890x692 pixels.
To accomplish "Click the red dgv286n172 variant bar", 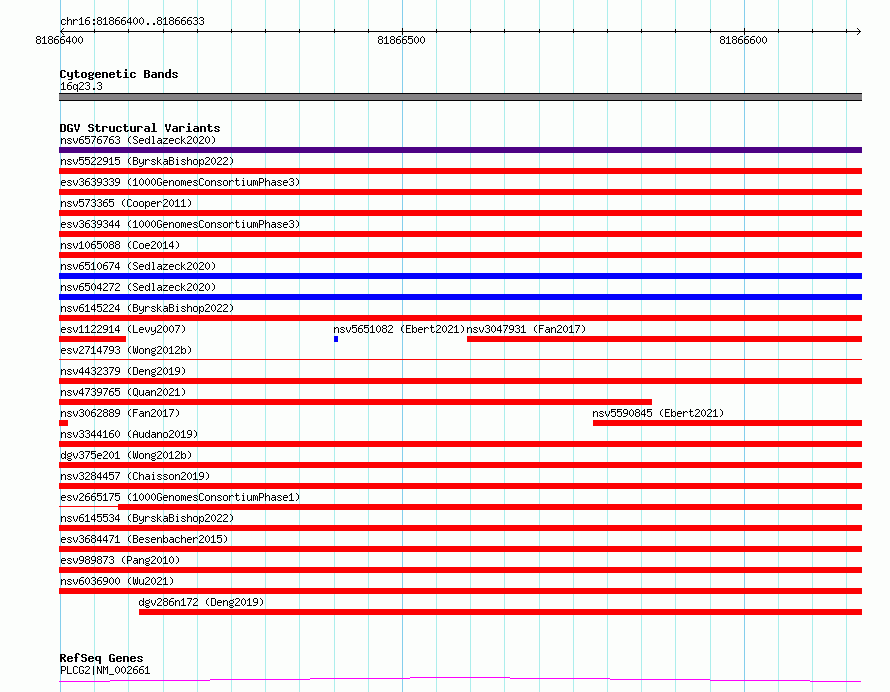I will [x=501, y=612].
